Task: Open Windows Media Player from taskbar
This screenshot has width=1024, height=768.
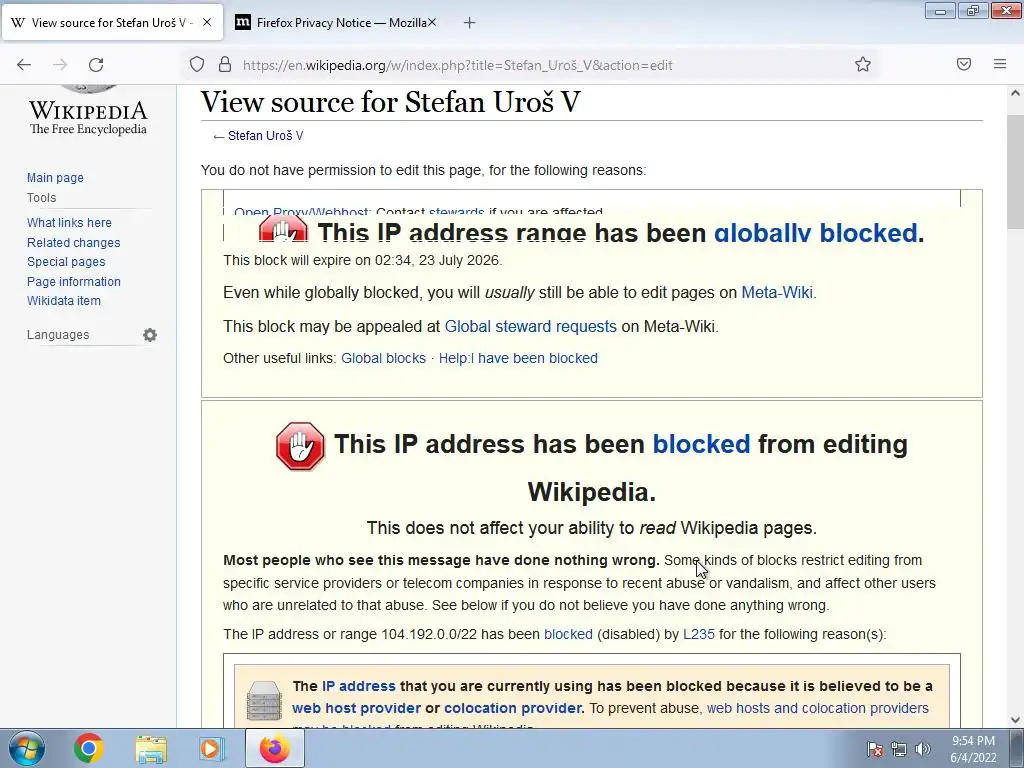Action: click(x=210, y=748)
